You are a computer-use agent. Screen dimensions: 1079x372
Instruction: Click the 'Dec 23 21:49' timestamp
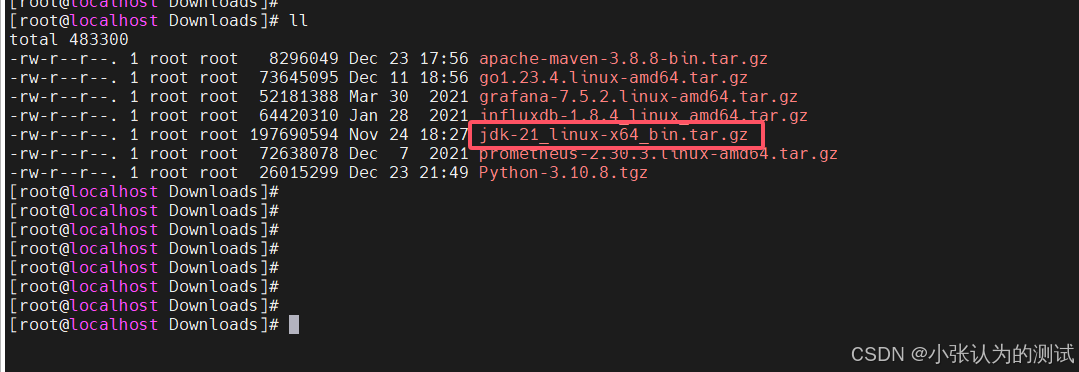click(408, 173)
